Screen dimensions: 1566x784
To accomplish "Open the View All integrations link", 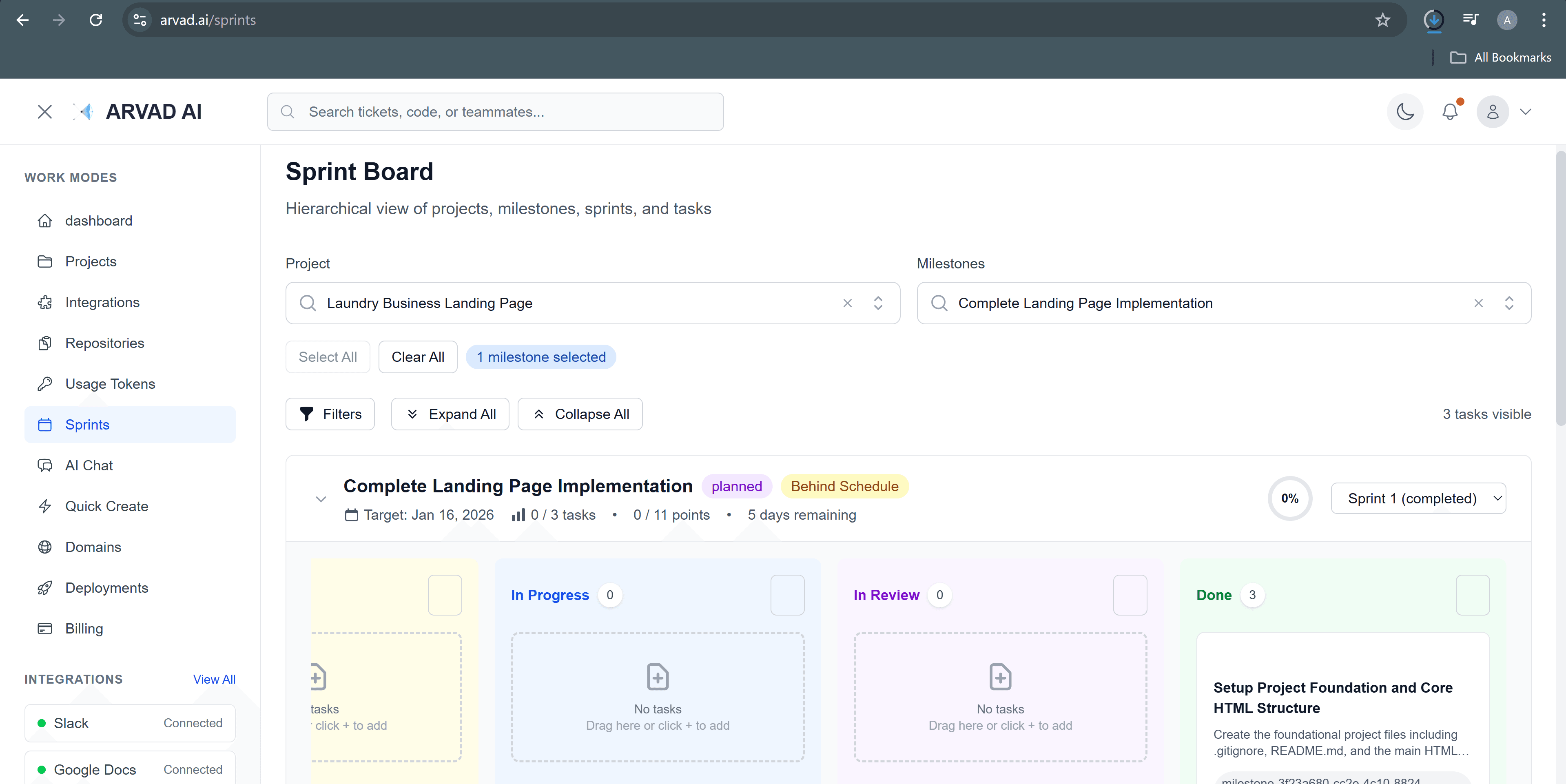I will [x=214, y=679].
